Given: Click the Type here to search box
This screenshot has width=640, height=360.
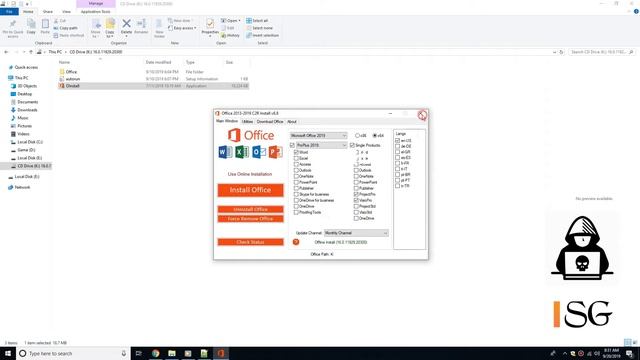Looking at the screenshot, I should point(73,353).
